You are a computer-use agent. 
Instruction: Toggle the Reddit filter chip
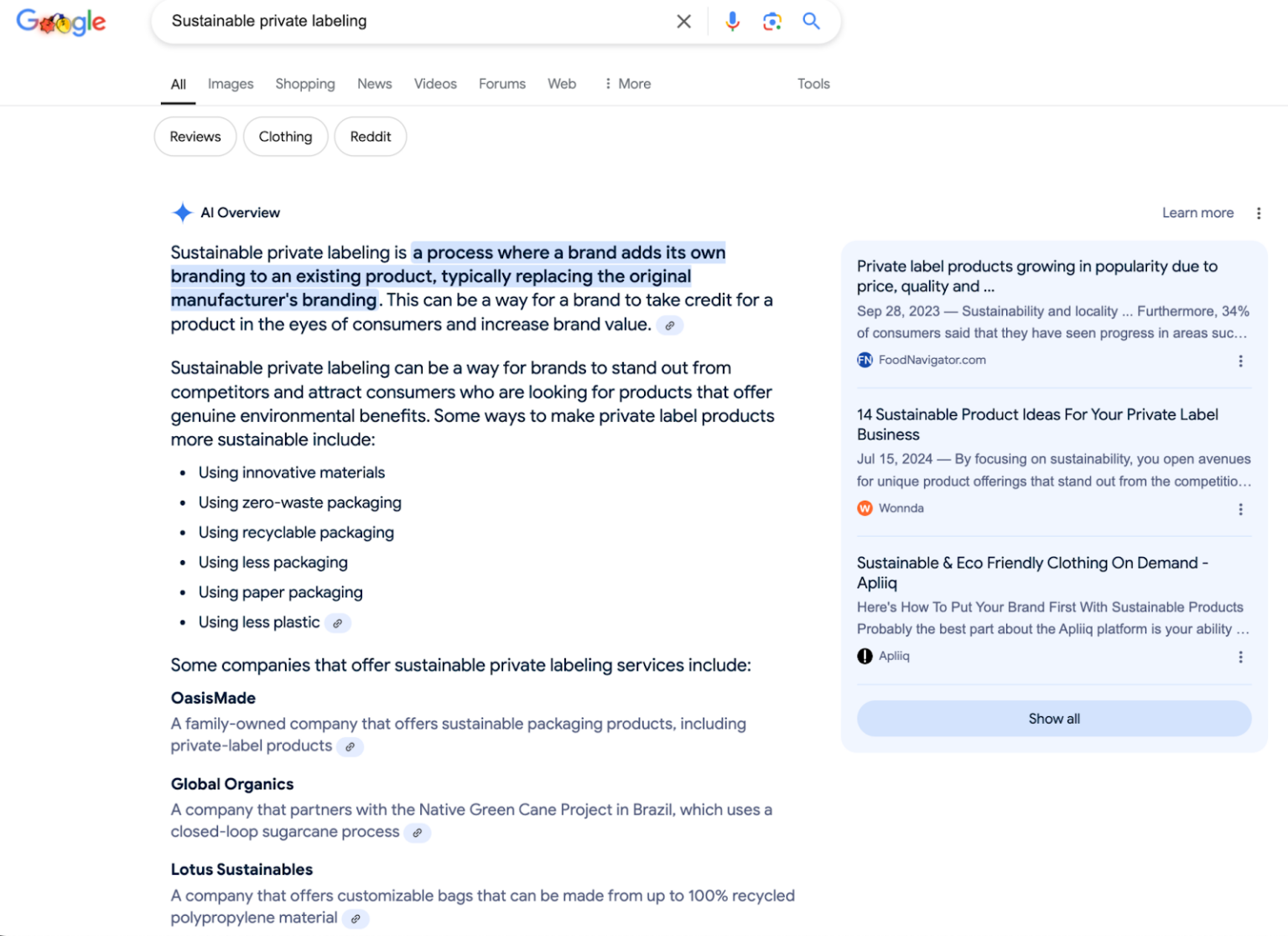(x=370, y=136)
